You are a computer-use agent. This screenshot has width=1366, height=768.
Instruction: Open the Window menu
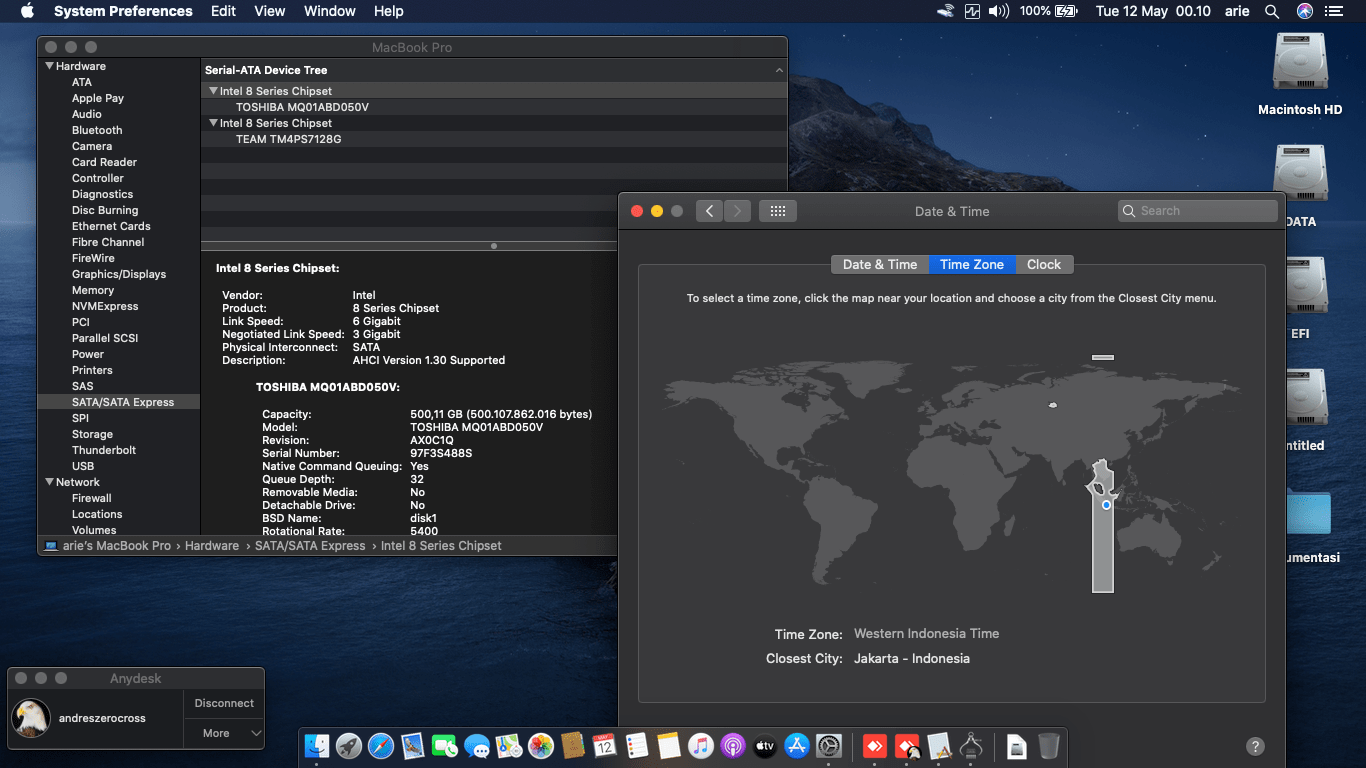(x=330, y=11)
